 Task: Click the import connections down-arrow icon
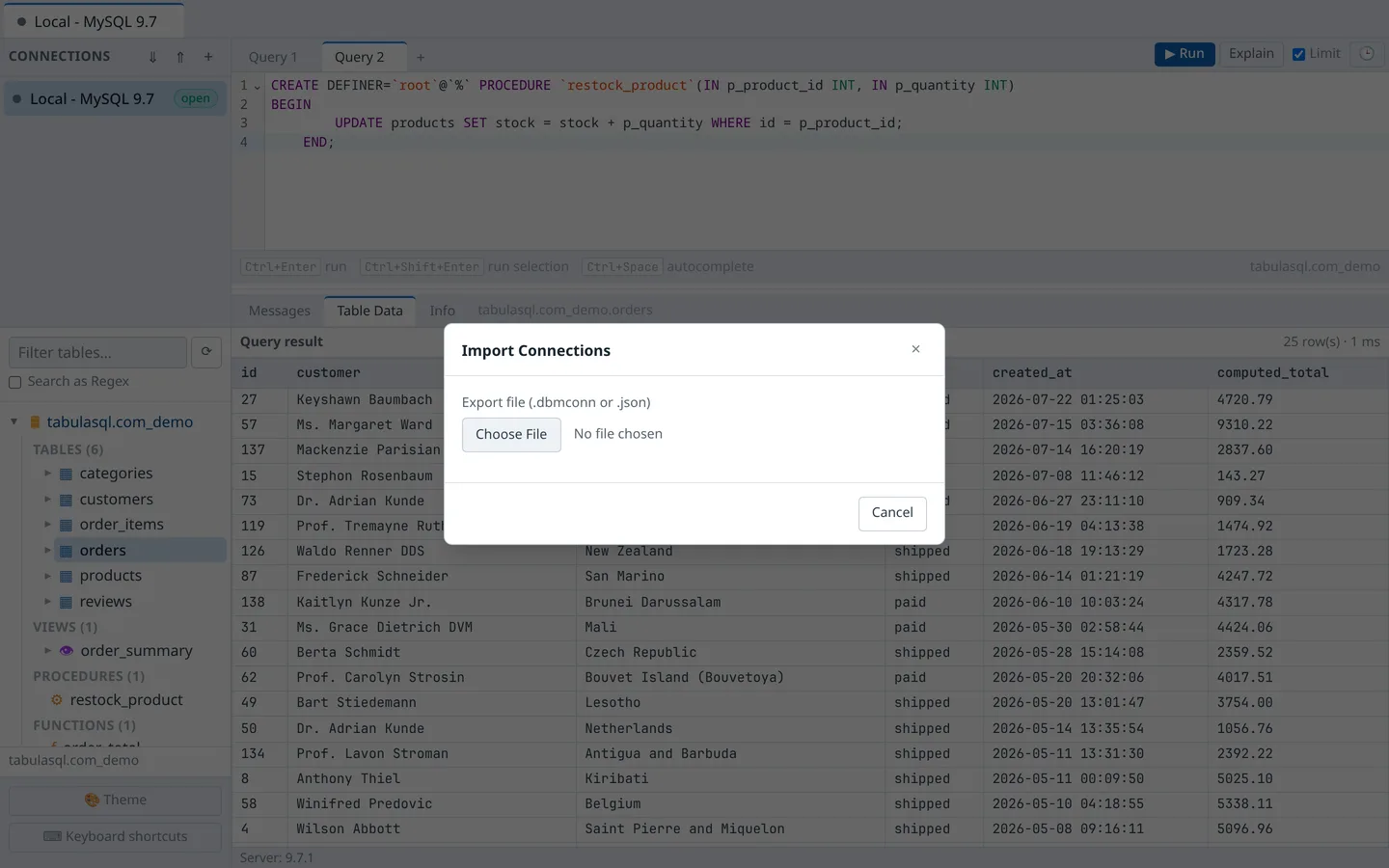[x=152, y=57]
